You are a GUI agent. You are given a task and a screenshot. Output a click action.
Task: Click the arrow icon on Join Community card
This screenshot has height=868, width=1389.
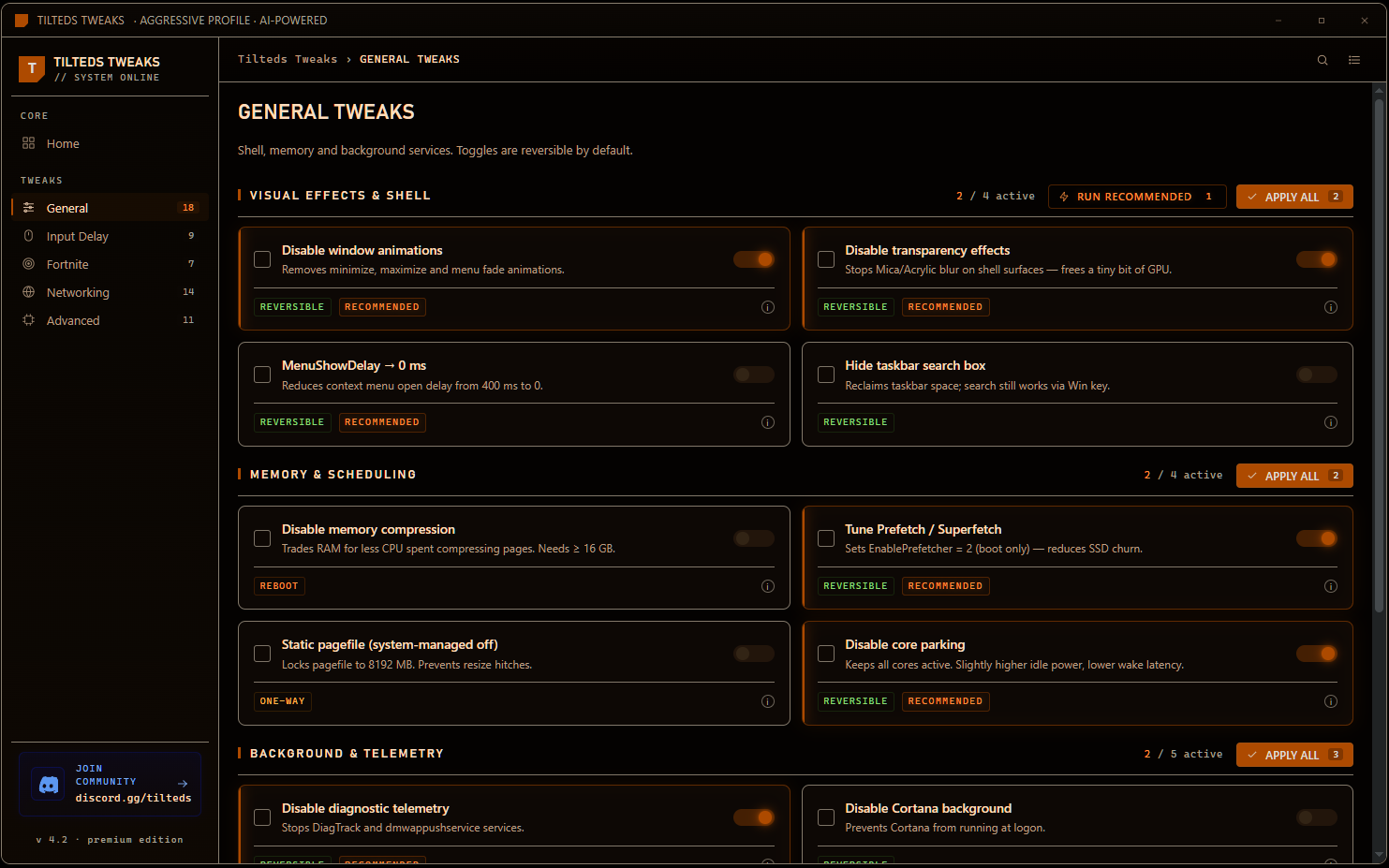[x=183, y=784]
